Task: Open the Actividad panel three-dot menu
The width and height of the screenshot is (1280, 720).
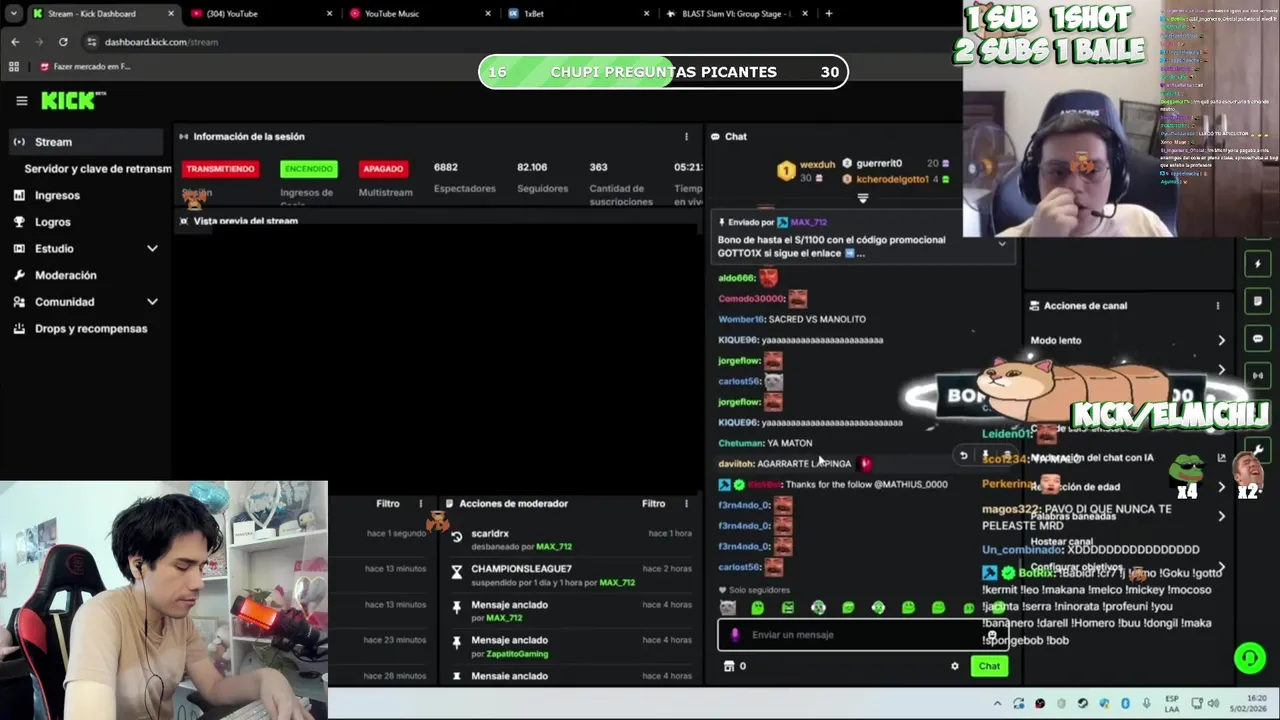Action: [x=420, y=504]
